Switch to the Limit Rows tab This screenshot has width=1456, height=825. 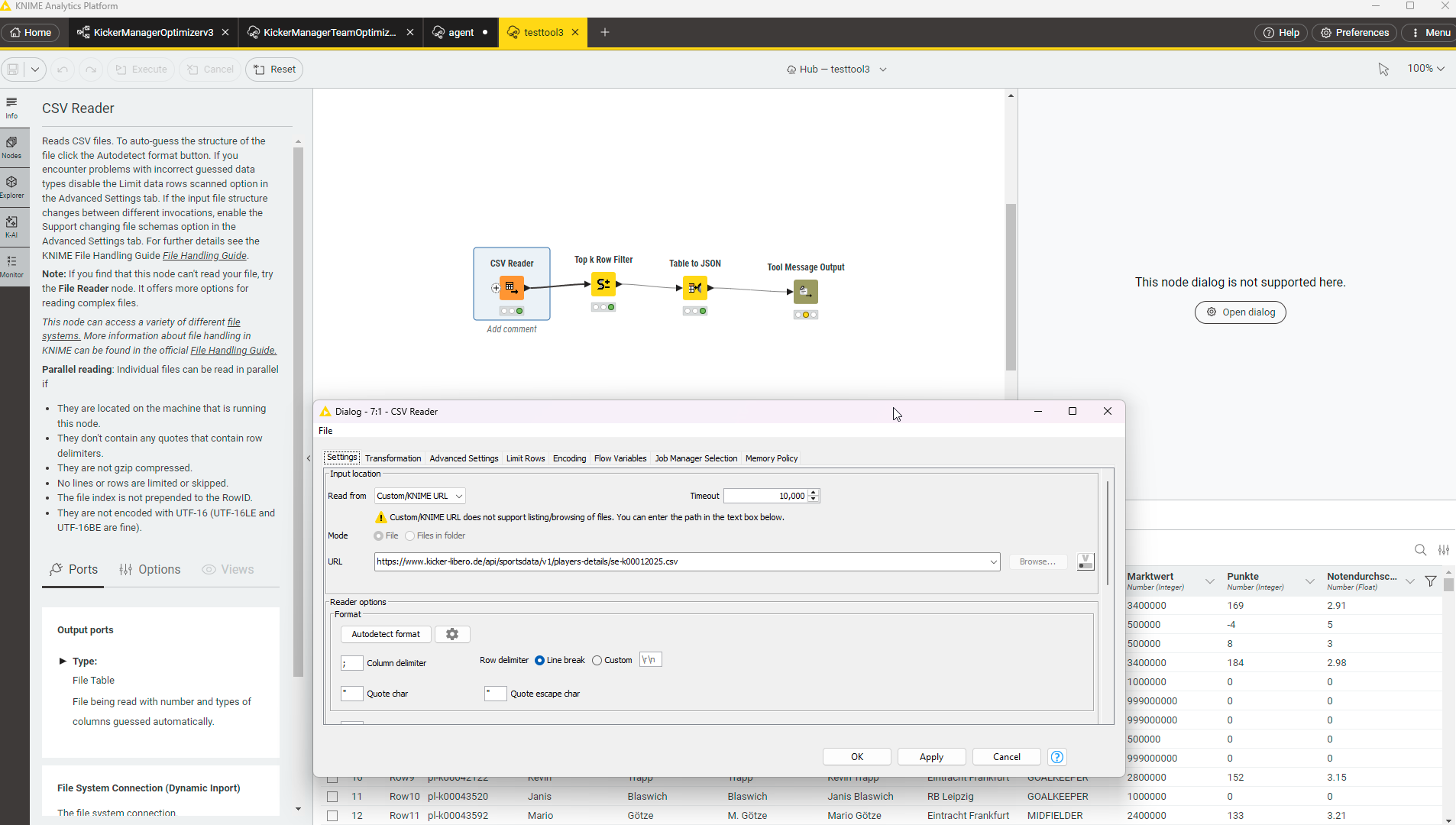(x=526, y=458)
